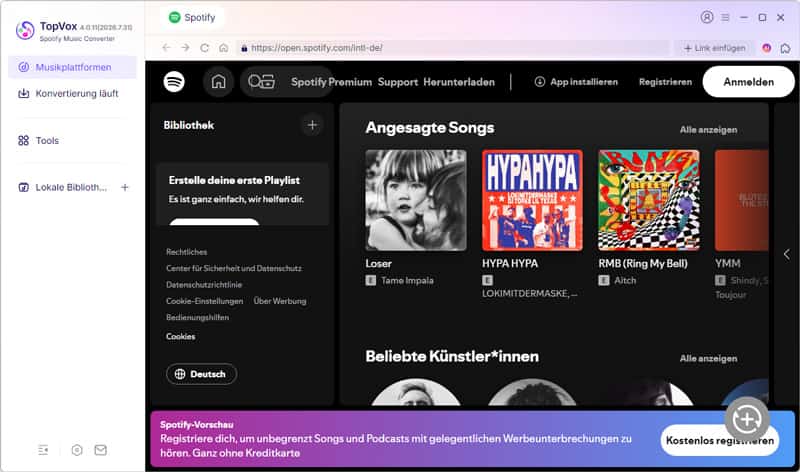Open the hamburger menu in title bar
This screenshot has width=800, height=472.
725,17
